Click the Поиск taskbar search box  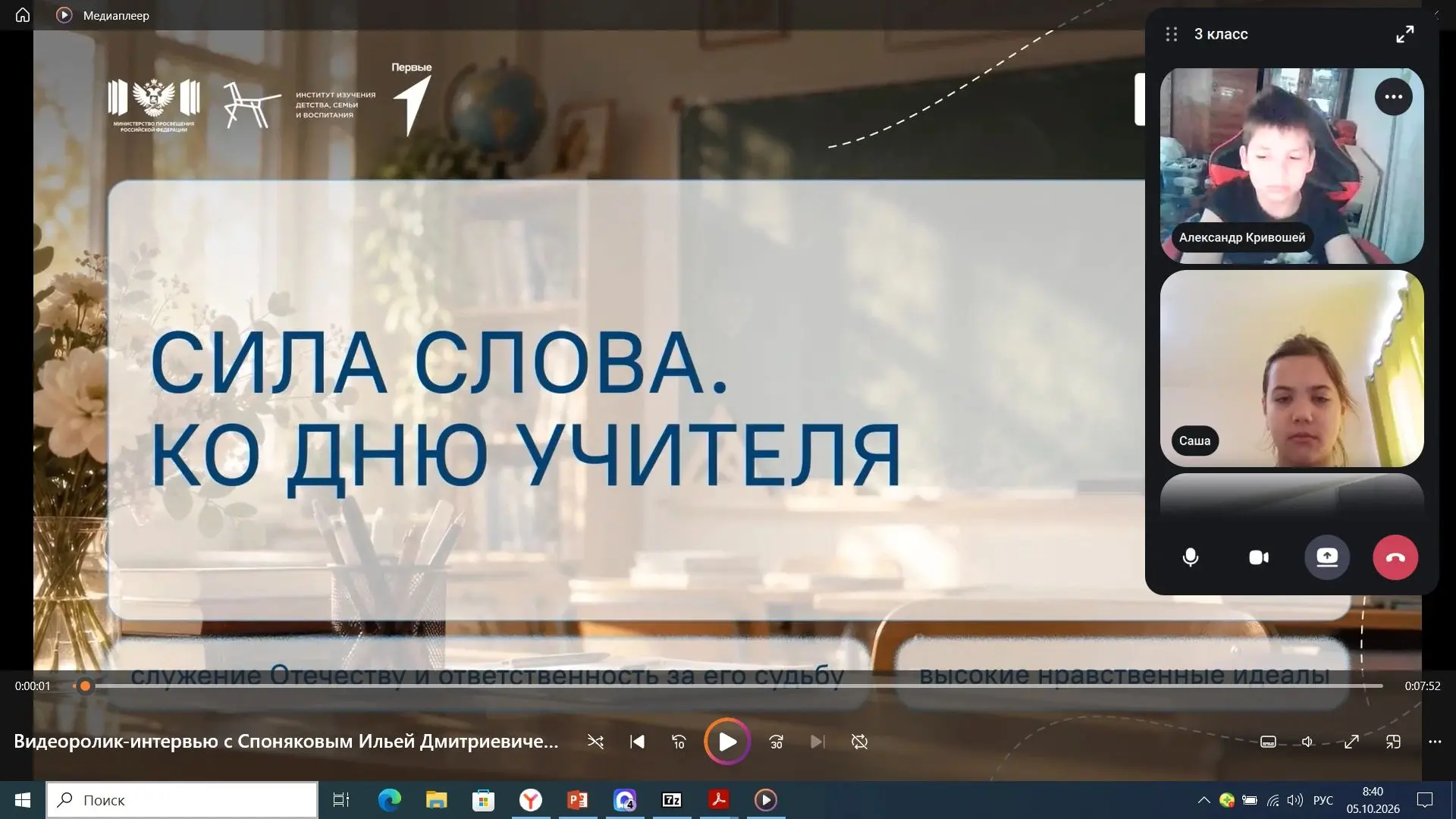pyautogui.click(x=182, y=800)
